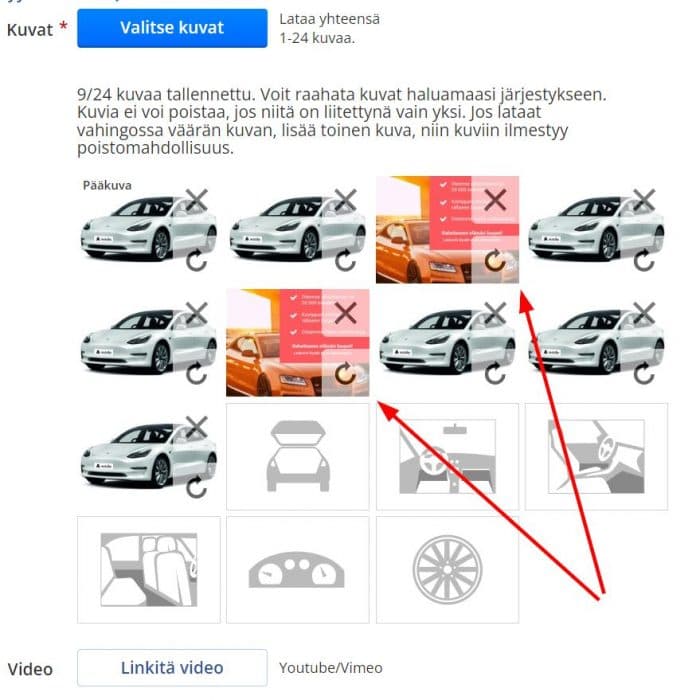
Task: Rotate the third-row white Tesla image
Action: (x=196, y=487)
